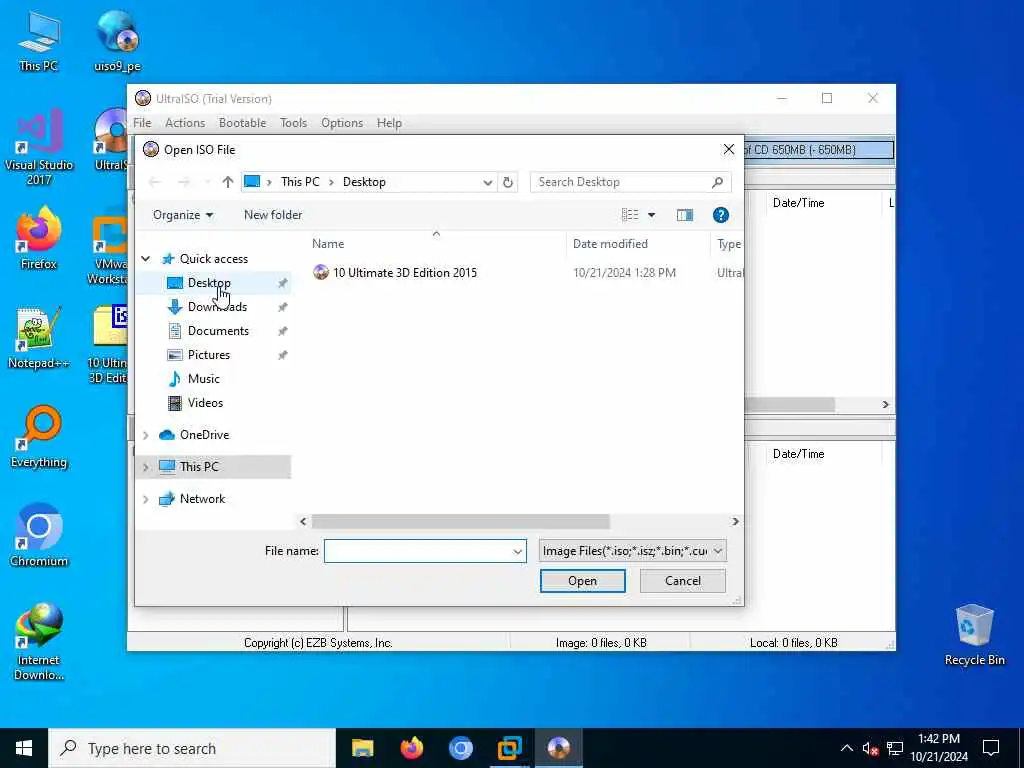Open This PC desktop icon
1024x768 pixels.
click(x=39, y=41)
